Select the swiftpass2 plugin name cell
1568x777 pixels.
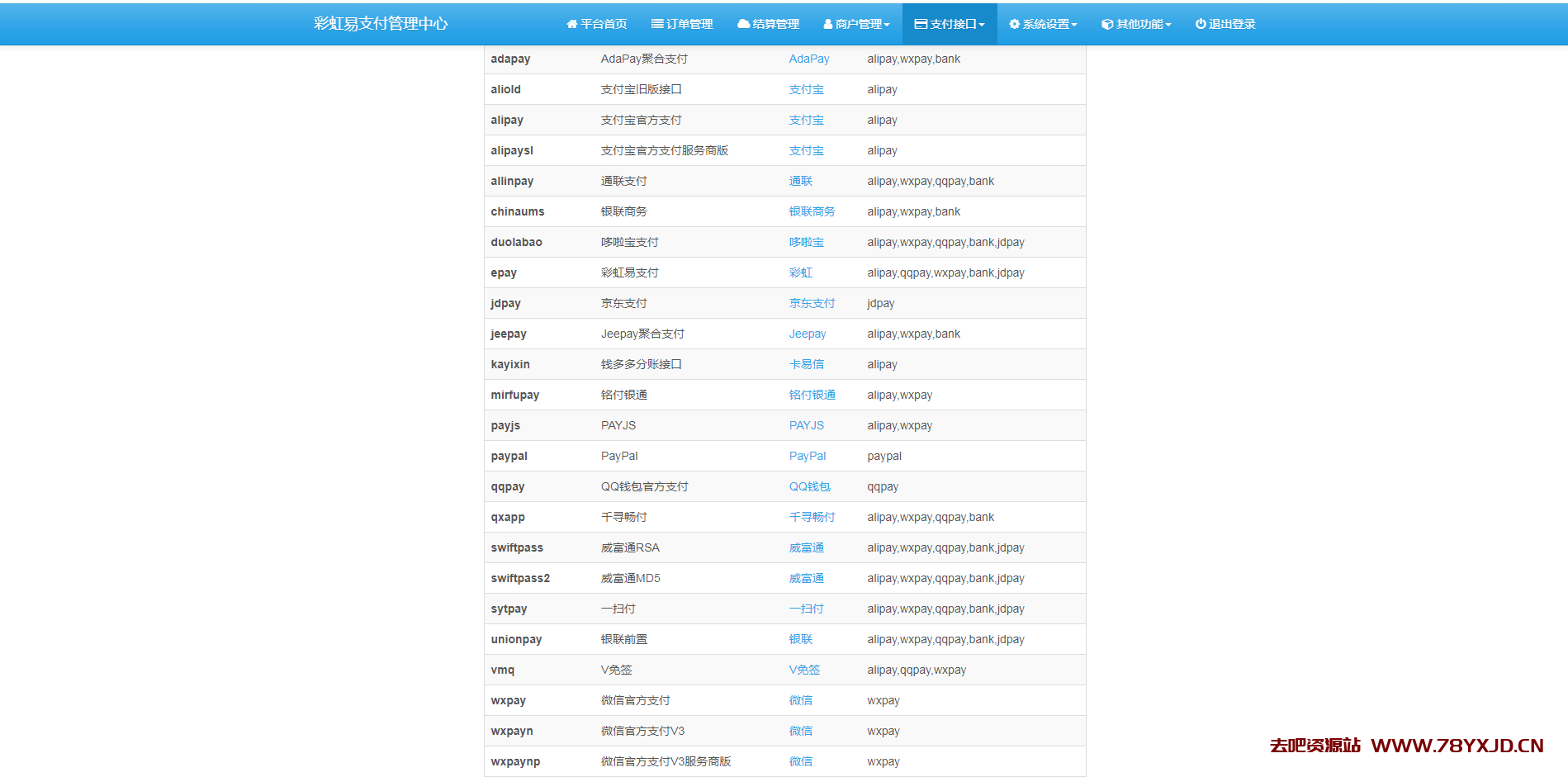coord(520,578)
